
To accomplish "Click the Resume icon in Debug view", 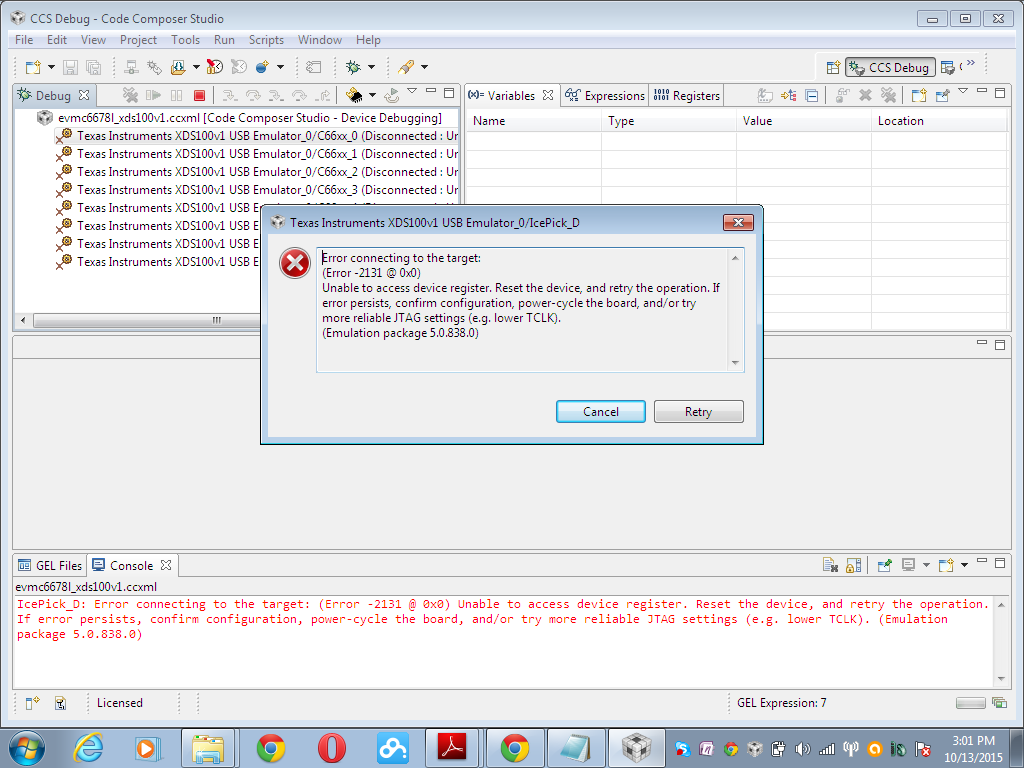I will click(153, 95).
